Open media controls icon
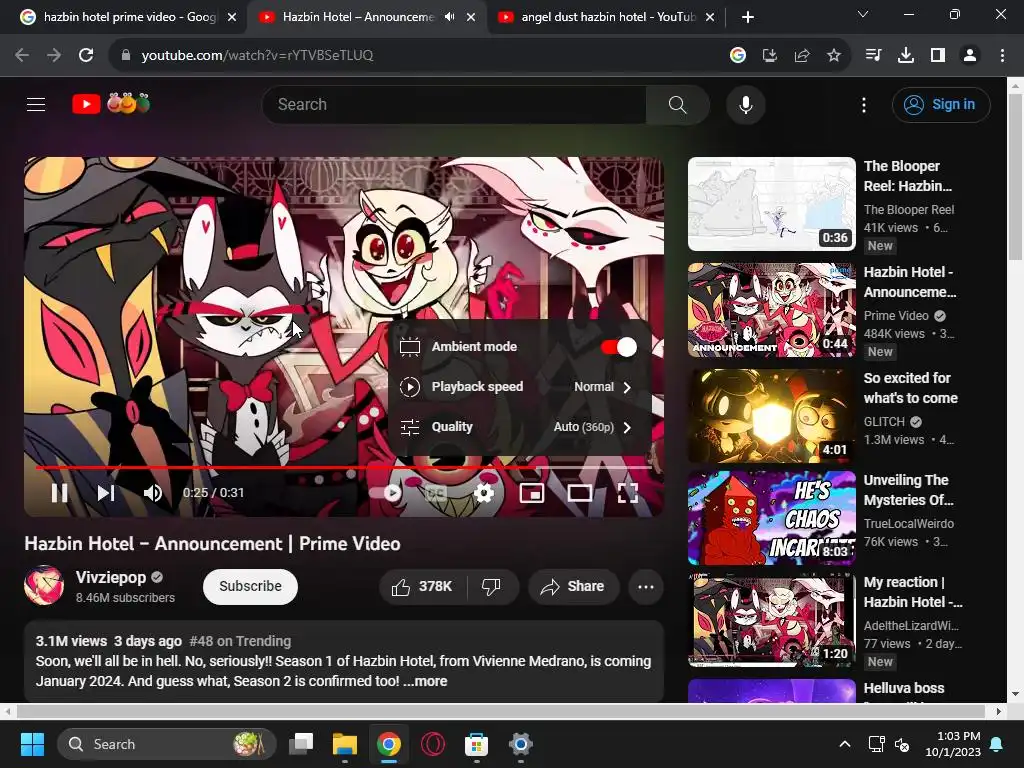The width and height of the screenshot is (1024, 768). 873,56
